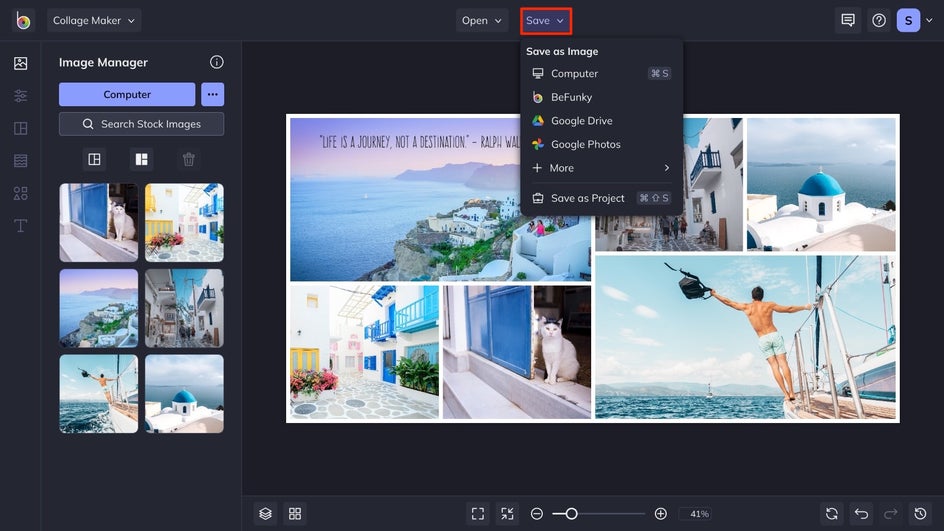
Task: Click the grid view icon in bottom bar
Action: (295, 514)
